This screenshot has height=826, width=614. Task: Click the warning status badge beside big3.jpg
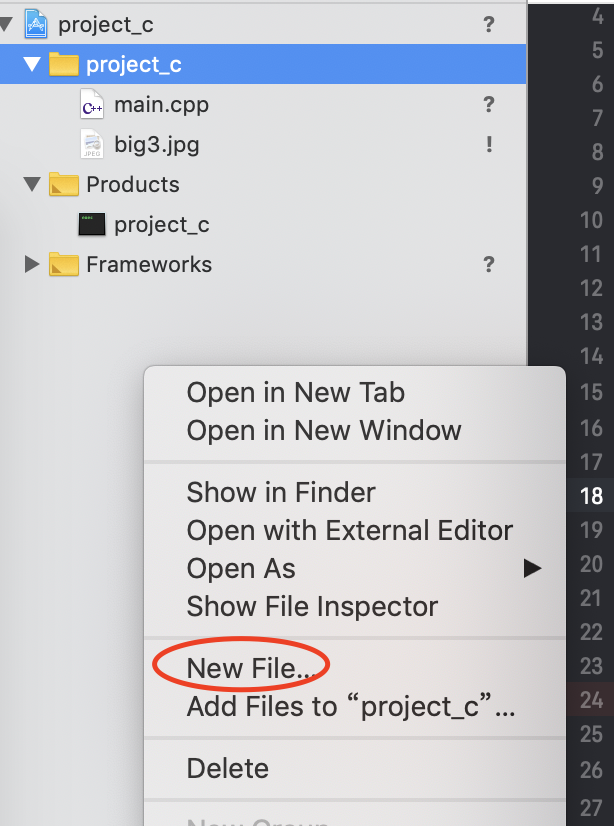coord(489,145)
